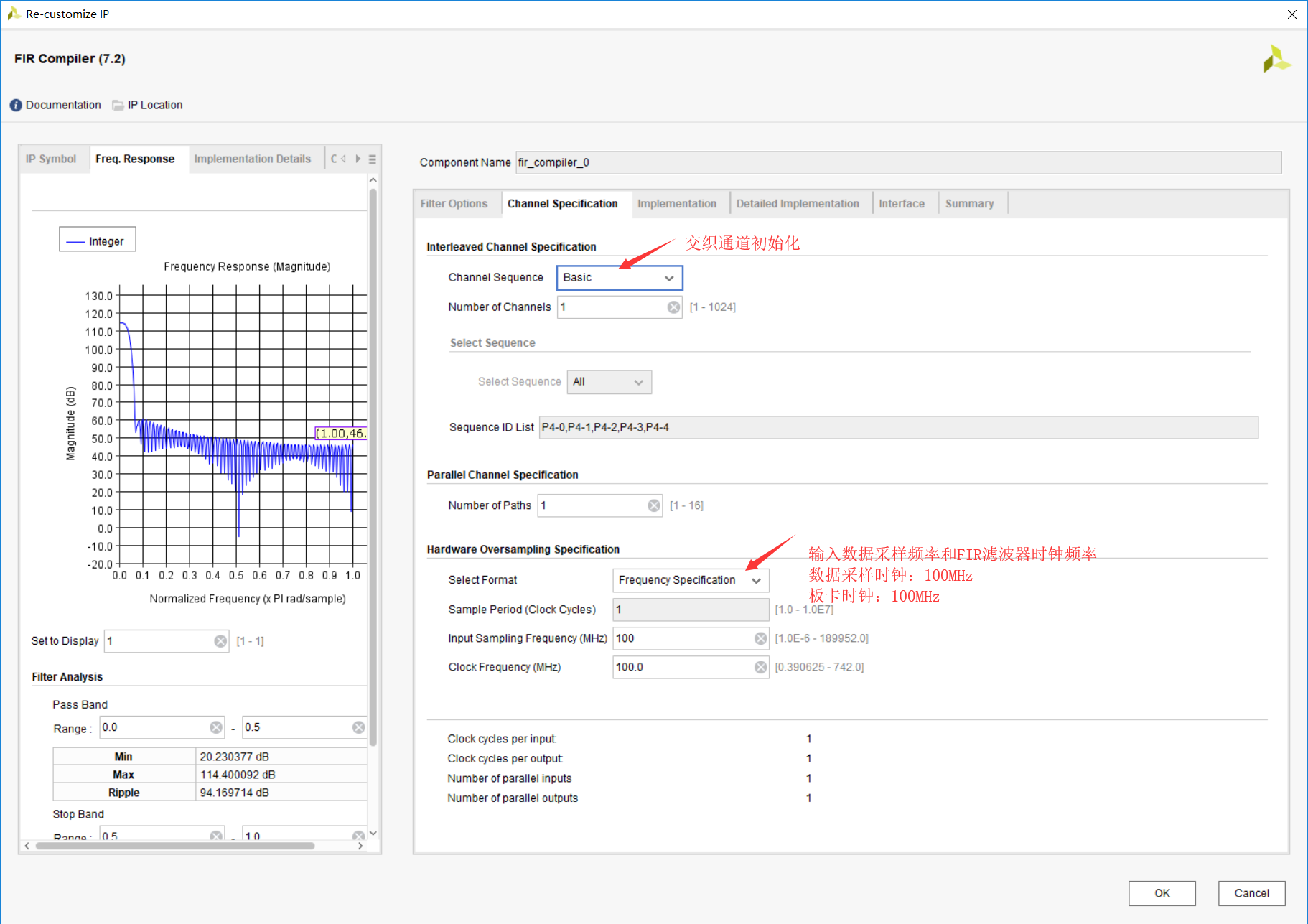This screenshot has width=1308, height=924.
Task: Clear the Number of Paths field
Action: pos(654,505)
